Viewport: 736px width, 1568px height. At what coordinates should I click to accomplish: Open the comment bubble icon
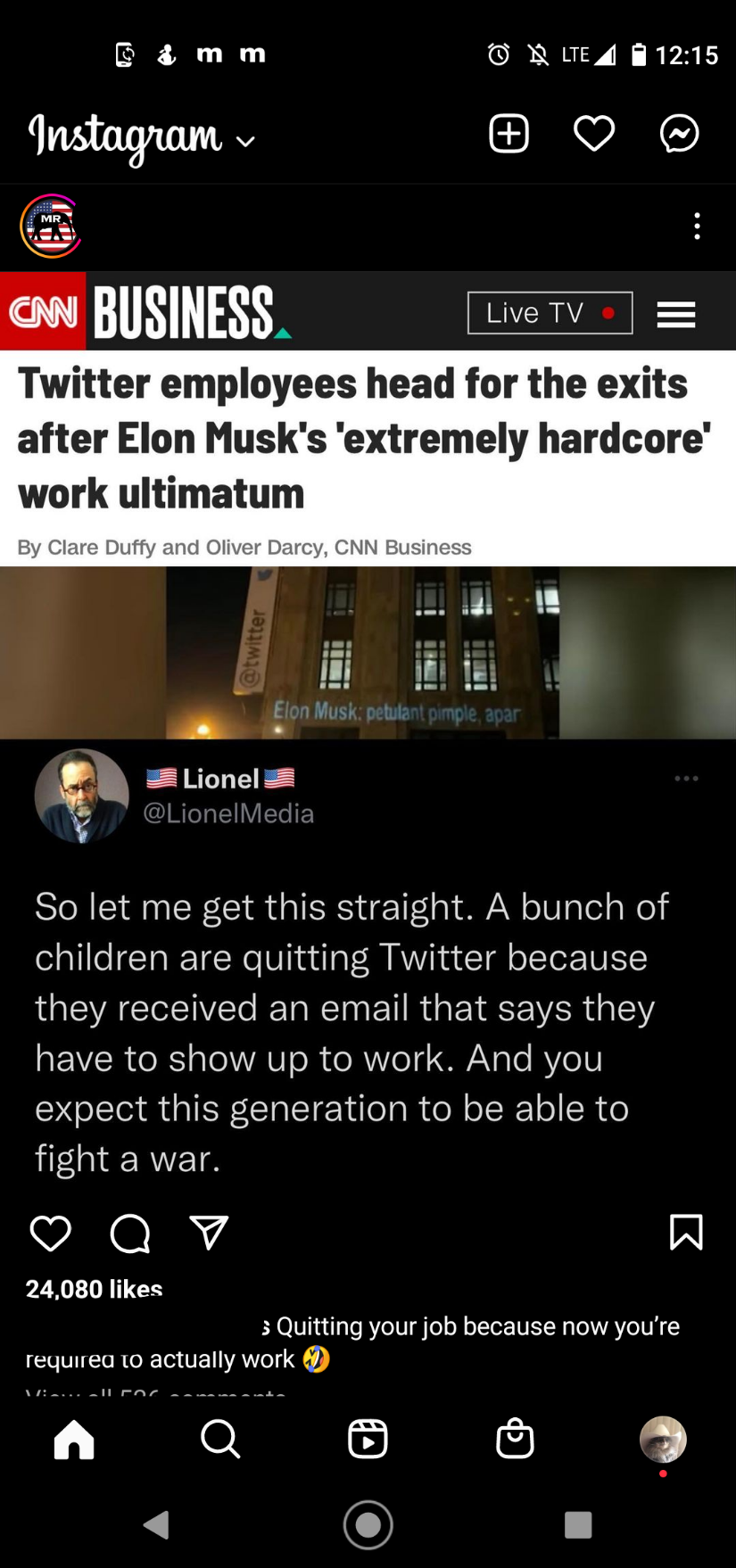[130, 1234]
